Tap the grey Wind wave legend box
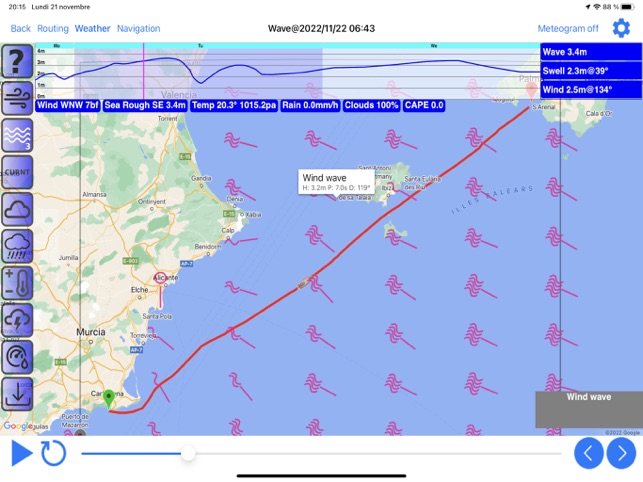Image resolution: width=643 pixels, height=482 pixels. (589, 409)
